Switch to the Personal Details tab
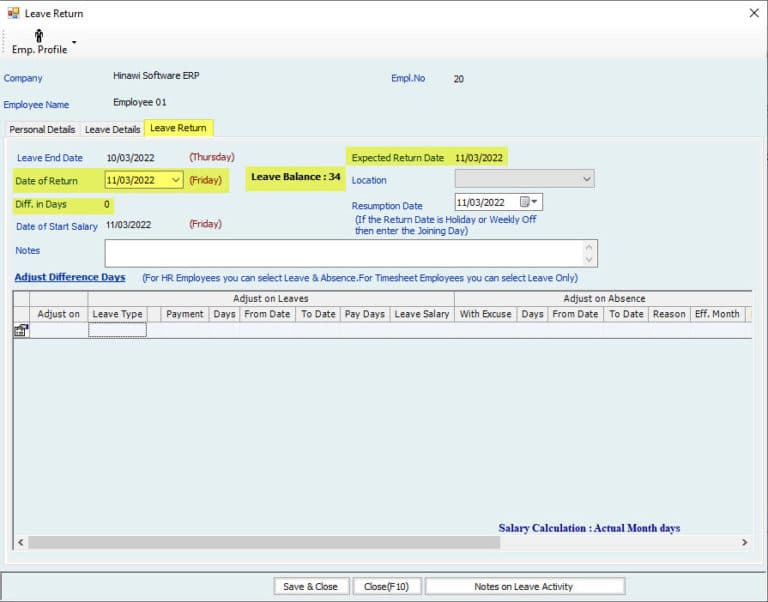 click(42, 129)
